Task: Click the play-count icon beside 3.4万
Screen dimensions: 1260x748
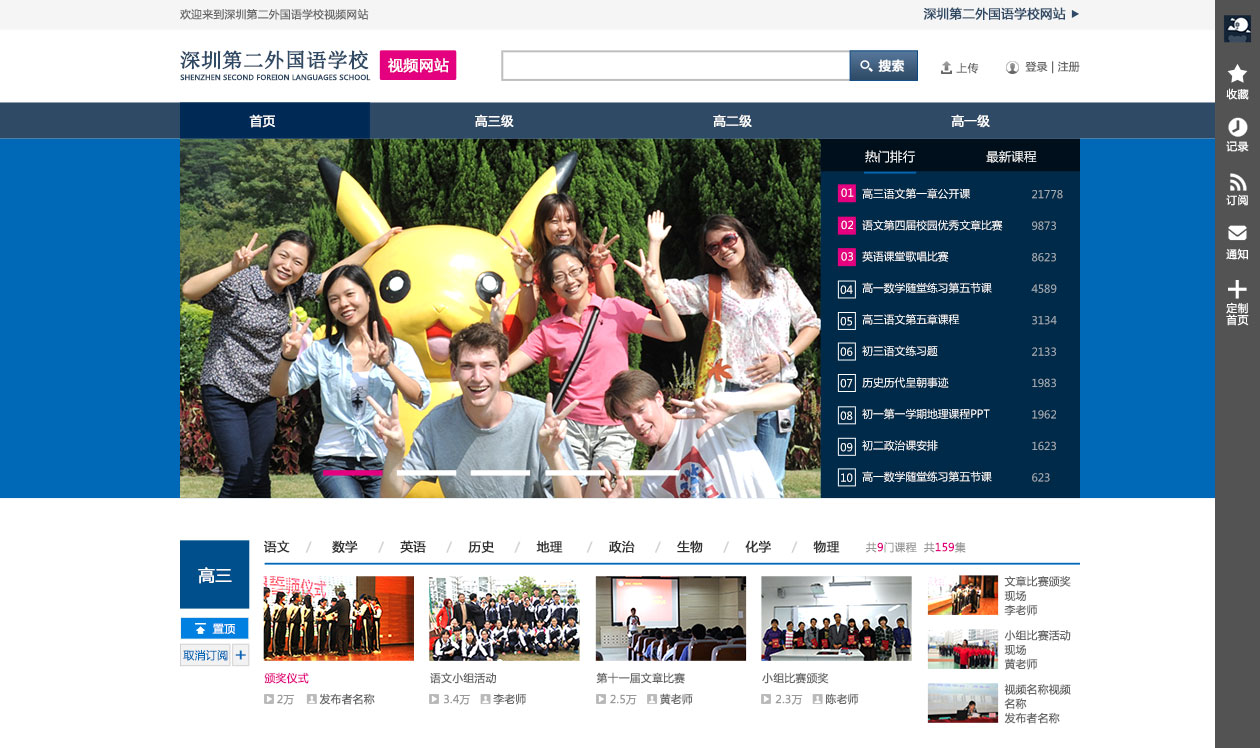Action: point(434,699)
